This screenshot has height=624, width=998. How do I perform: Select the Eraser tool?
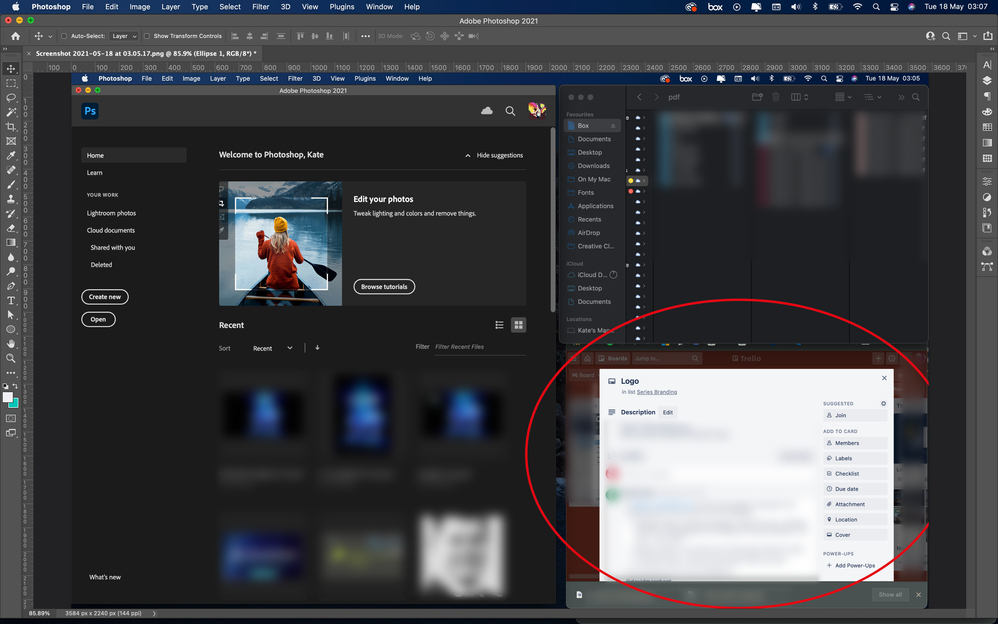pyautogui.click(x=11, y=228)
